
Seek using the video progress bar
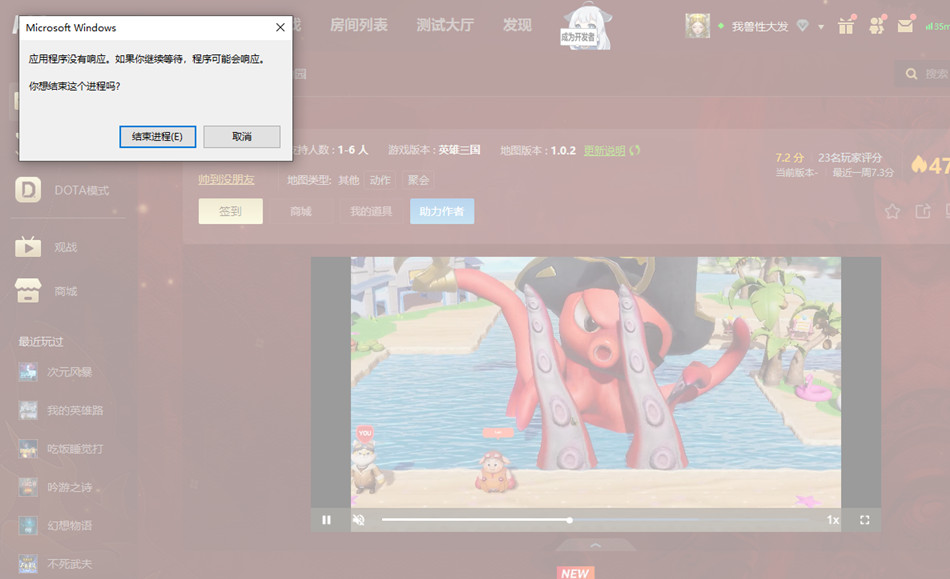(x=596, y=520)
